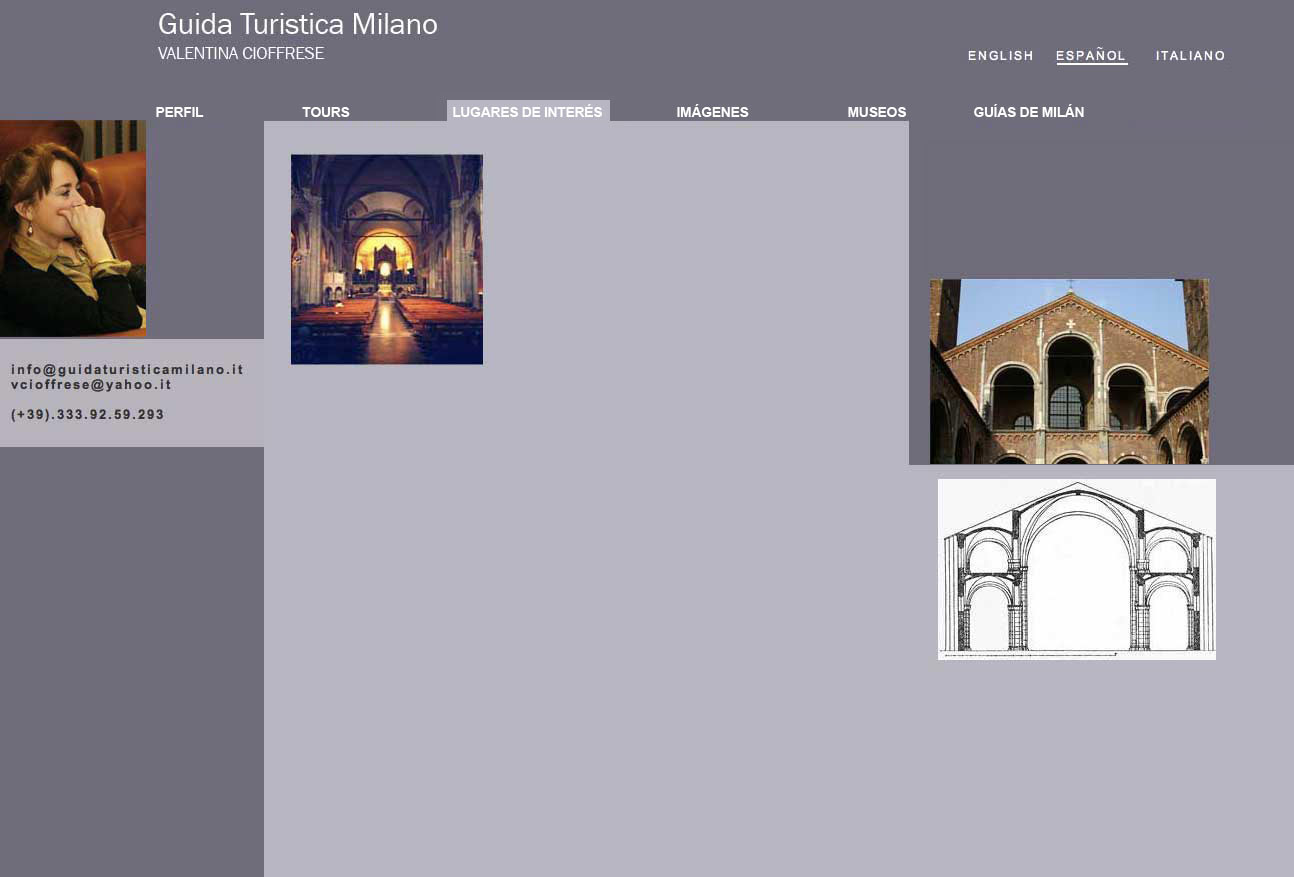View the brick basilica facade photo
This screenshot has width=1294, height=877.
point(1069,371)
